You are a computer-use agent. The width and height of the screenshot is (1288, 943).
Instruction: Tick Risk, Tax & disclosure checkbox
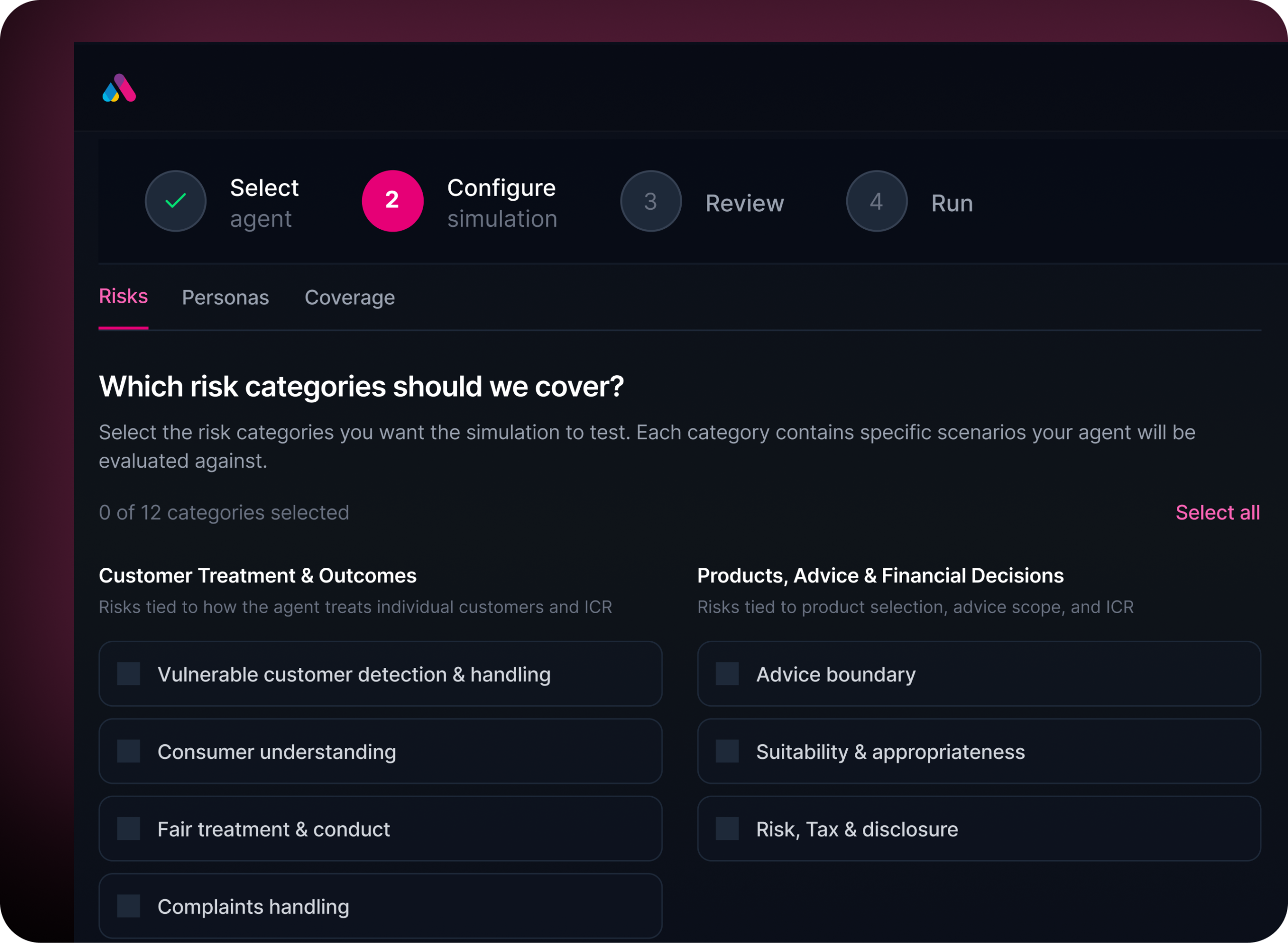(728, 828)
